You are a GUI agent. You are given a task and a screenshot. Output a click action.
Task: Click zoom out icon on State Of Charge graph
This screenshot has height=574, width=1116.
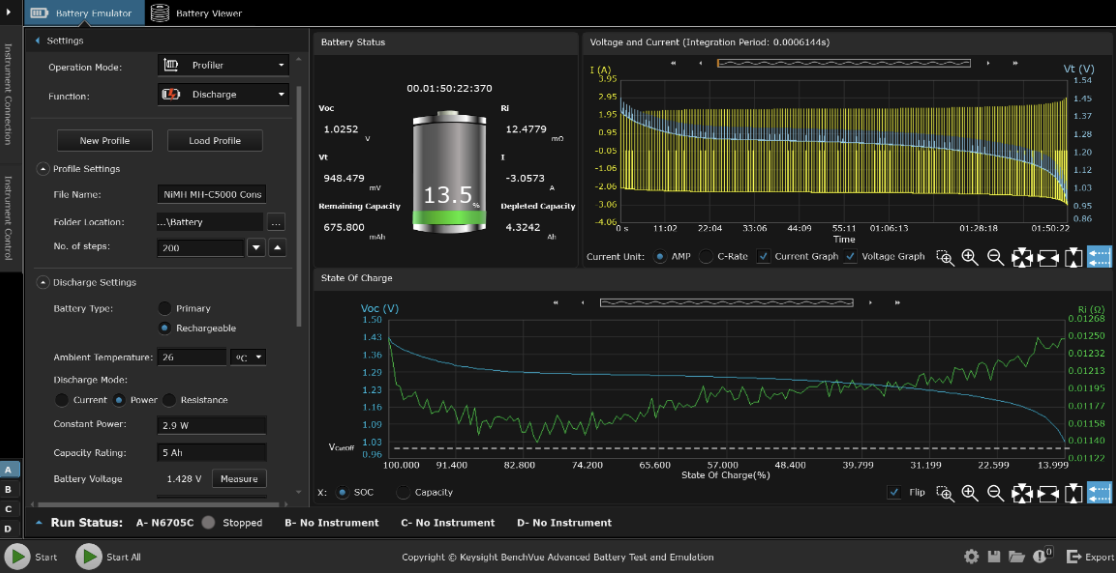point(995,493)
